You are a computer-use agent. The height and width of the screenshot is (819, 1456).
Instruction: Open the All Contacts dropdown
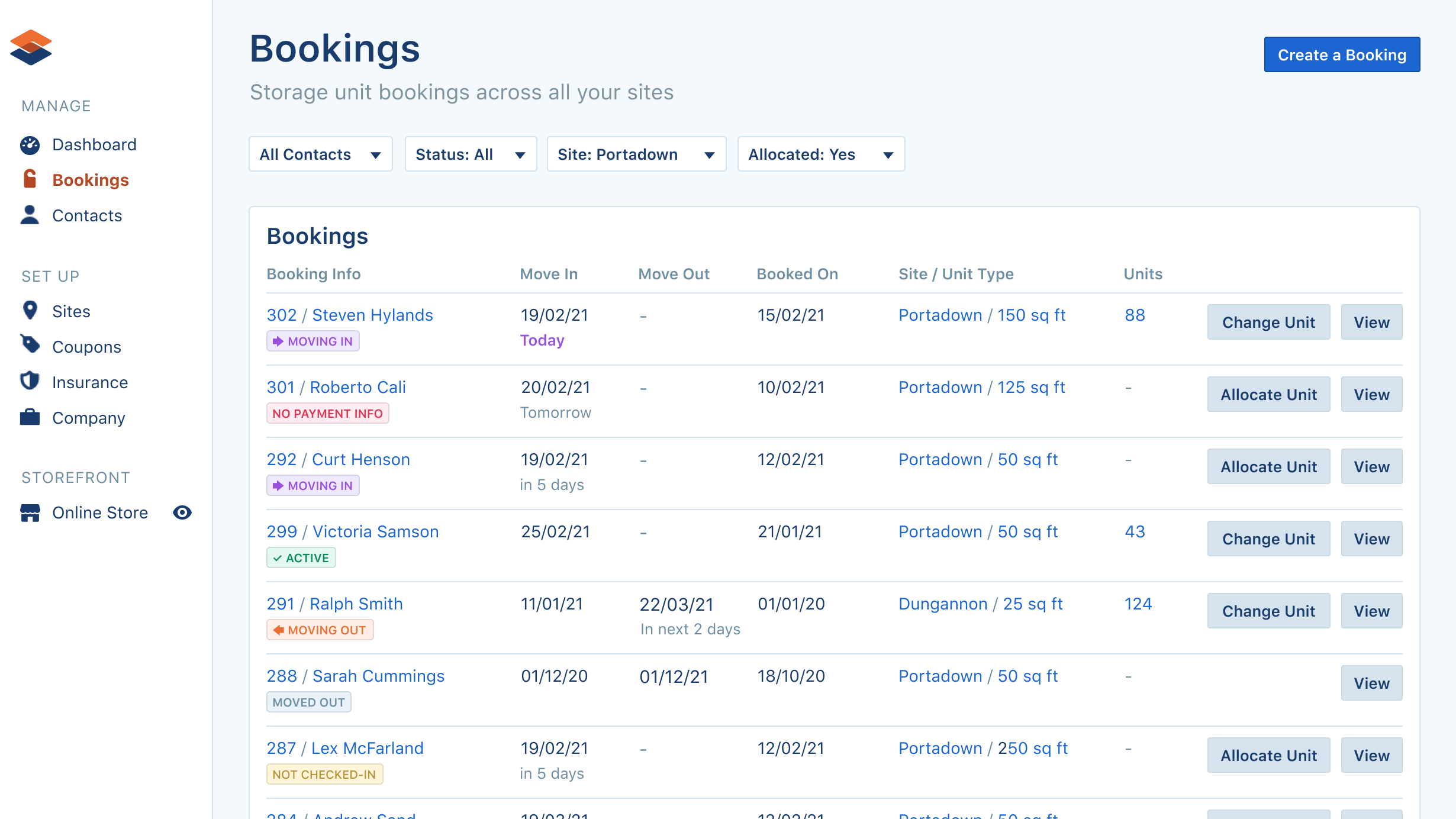click(x=320, y=154)
